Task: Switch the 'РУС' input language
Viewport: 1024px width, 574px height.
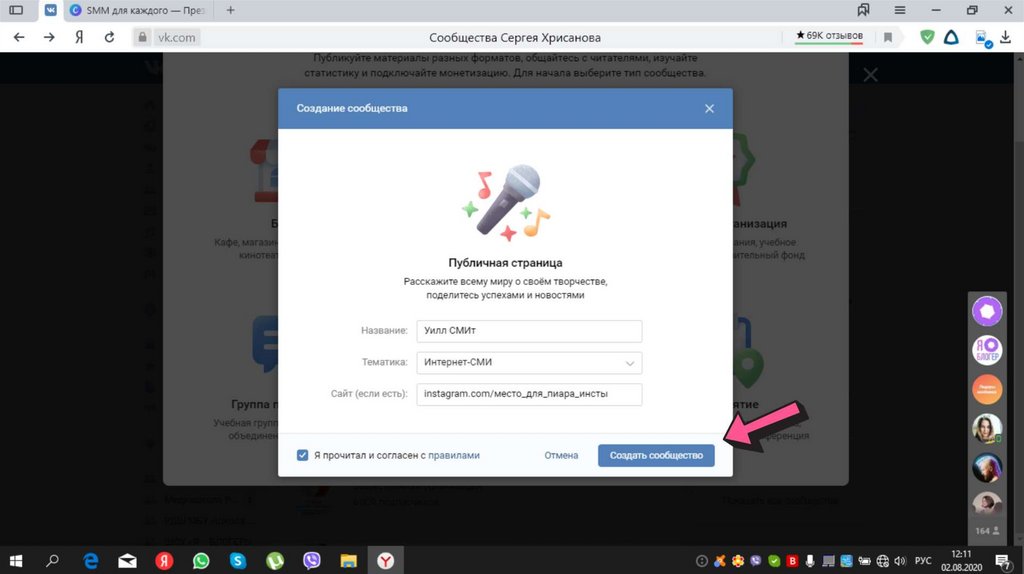Action: click(923, 560)
